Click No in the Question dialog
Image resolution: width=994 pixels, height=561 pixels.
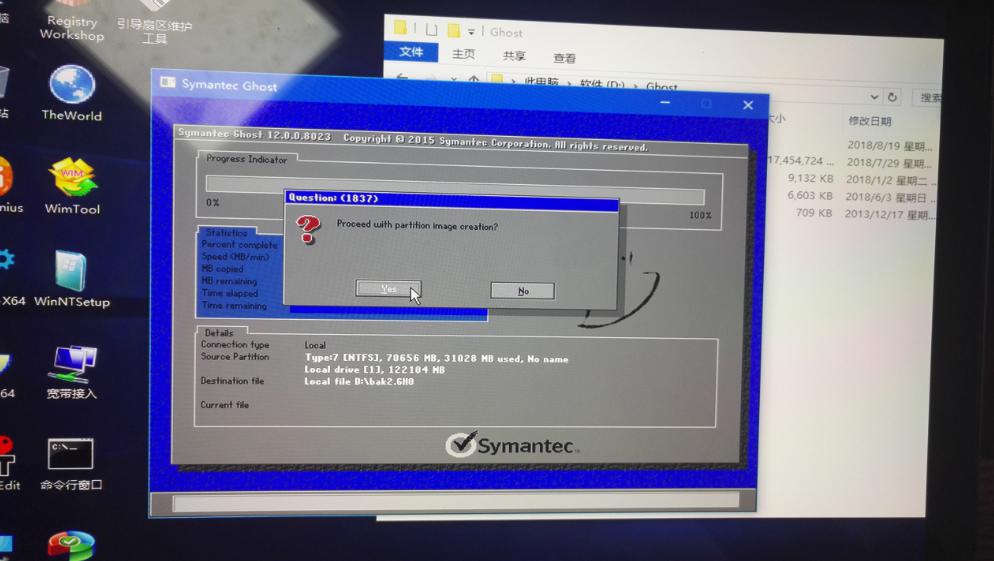(522, 291)
